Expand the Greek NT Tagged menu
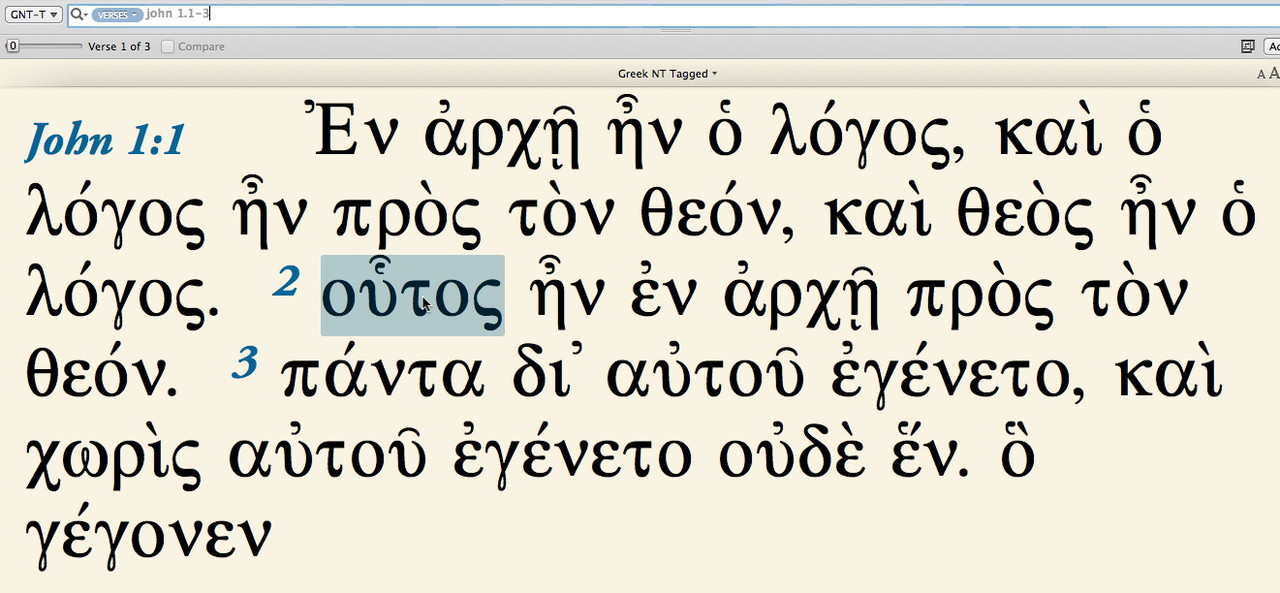Viewport: 1280px width, 593px height. (667, 74)
